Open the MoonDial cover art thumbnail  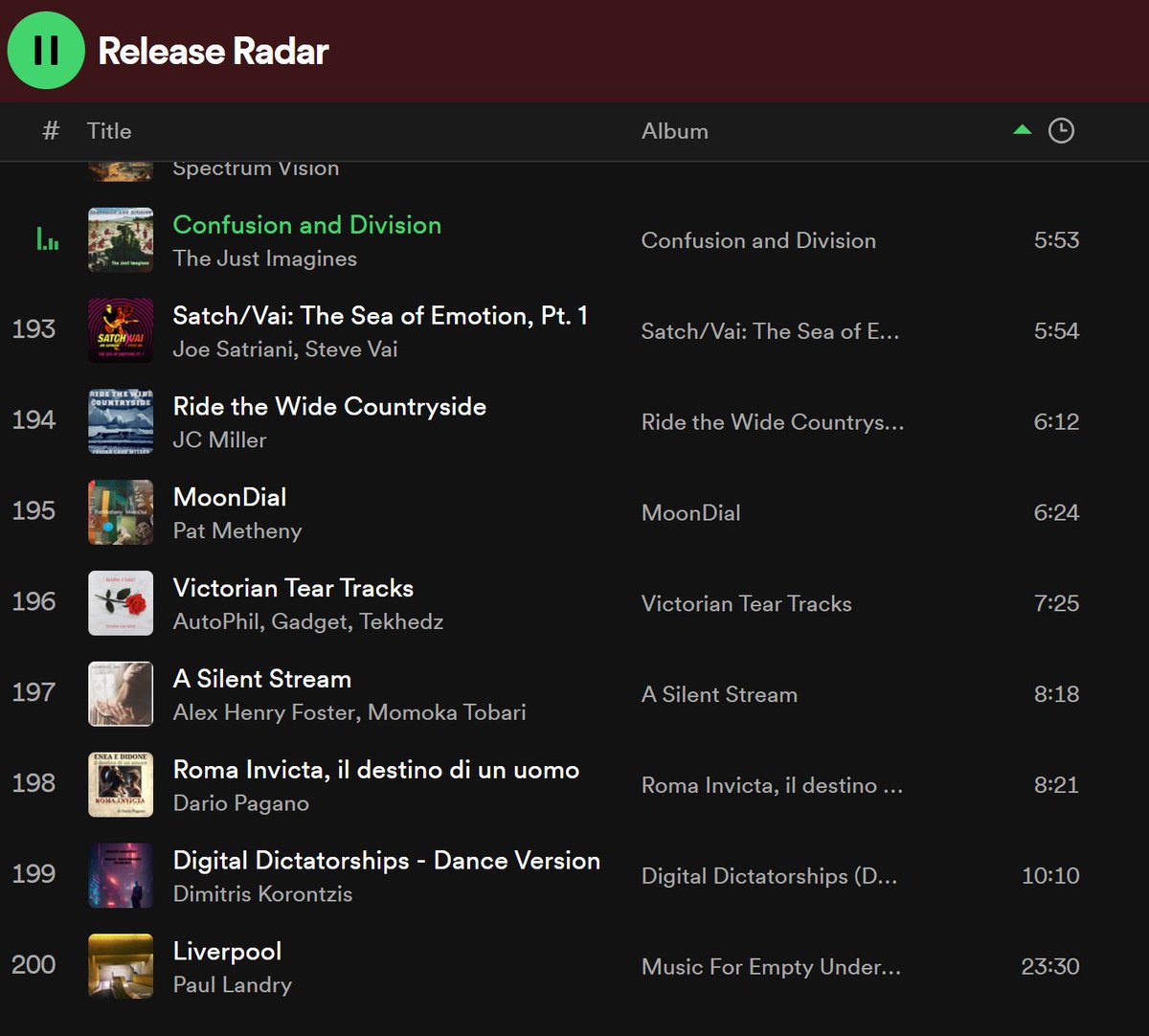(121, 512)
